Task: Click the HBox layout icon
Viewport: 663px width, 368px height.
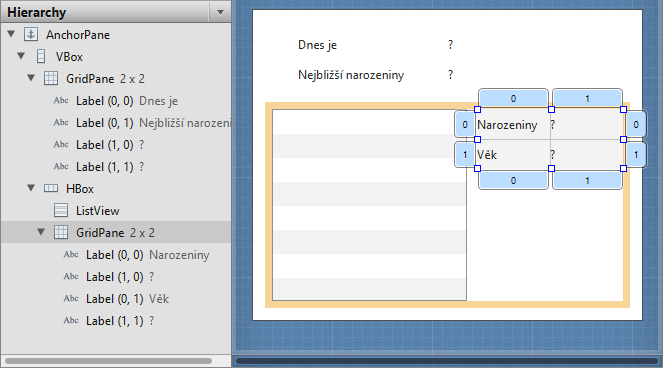Action: (x=51, y=188)
